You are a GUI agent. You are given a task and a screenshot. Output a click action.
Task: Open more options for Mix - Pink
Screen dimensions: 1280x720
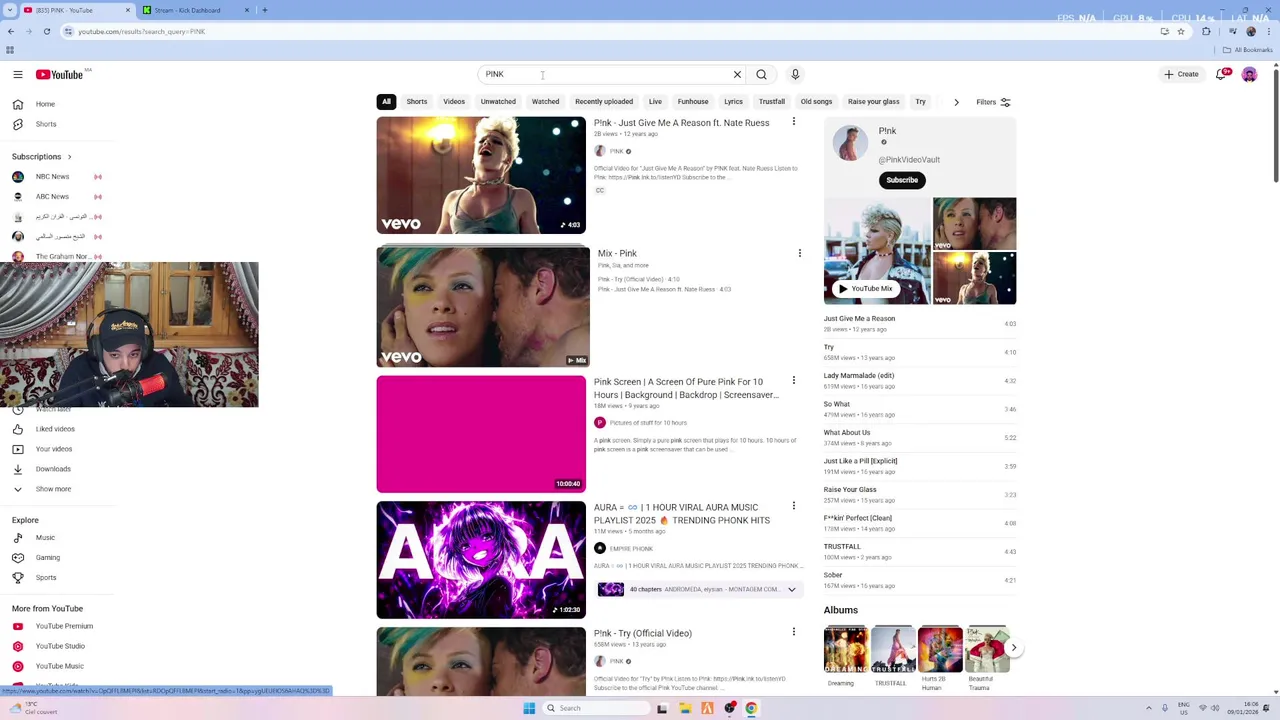click(799, 253)
